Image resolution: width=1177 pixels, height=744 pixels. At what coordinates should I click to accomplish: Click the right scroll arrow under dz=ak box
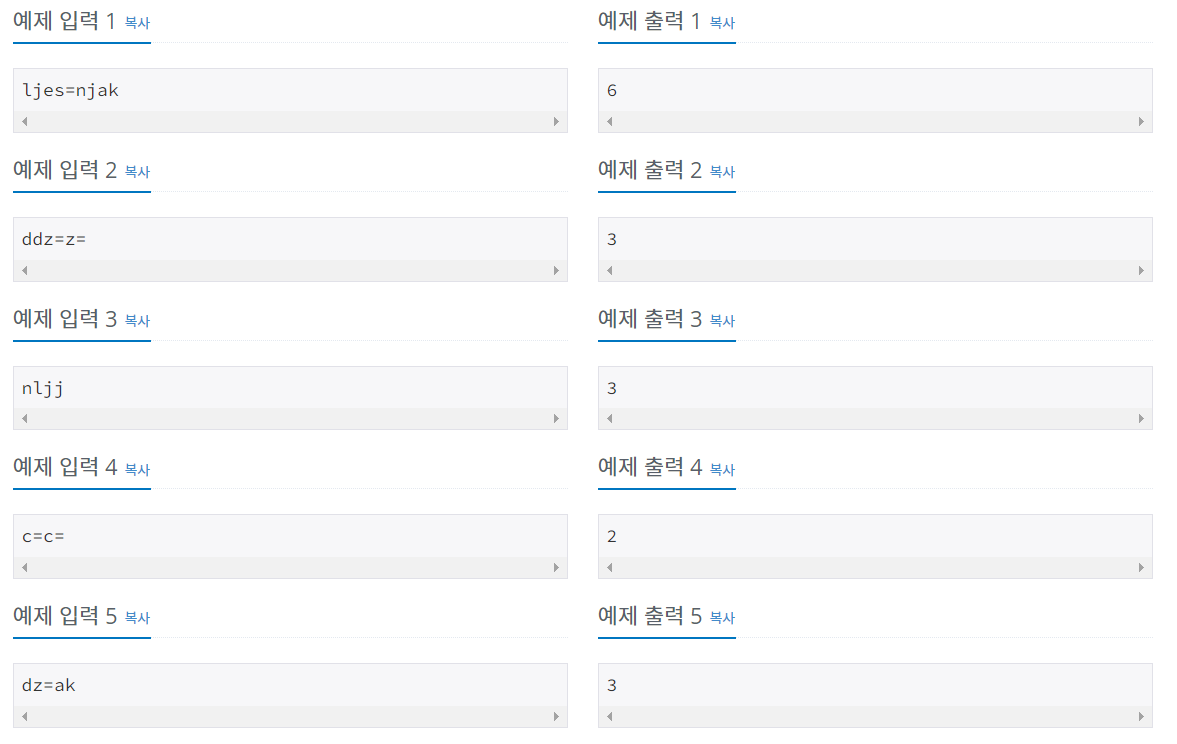pos(558,716)
